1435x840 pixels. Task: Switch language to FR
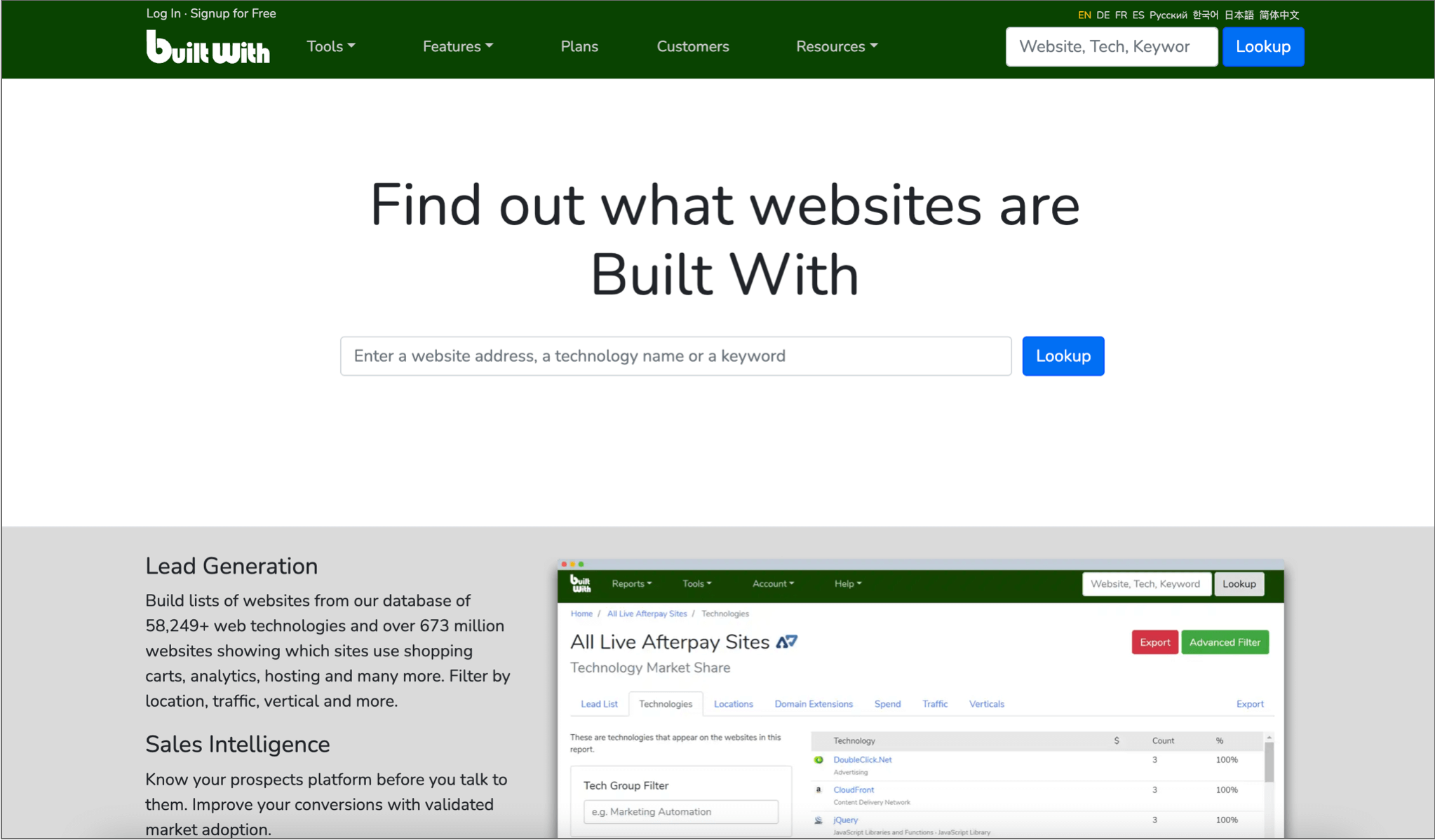[1121, 15]
